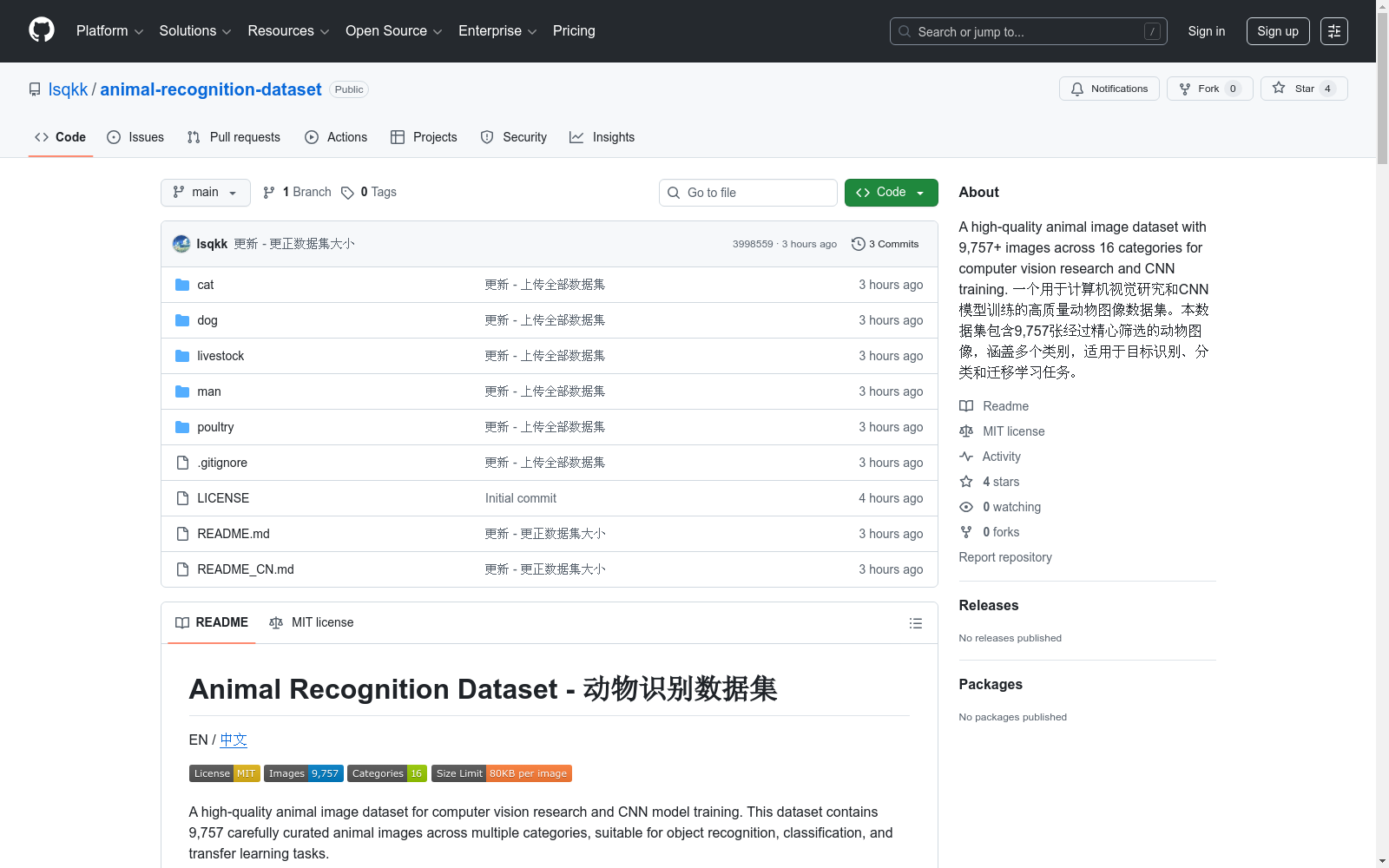Click the Images 9,757 badge
The width and height of the screenshot is (1389, 868).
[x=304, y=773]
